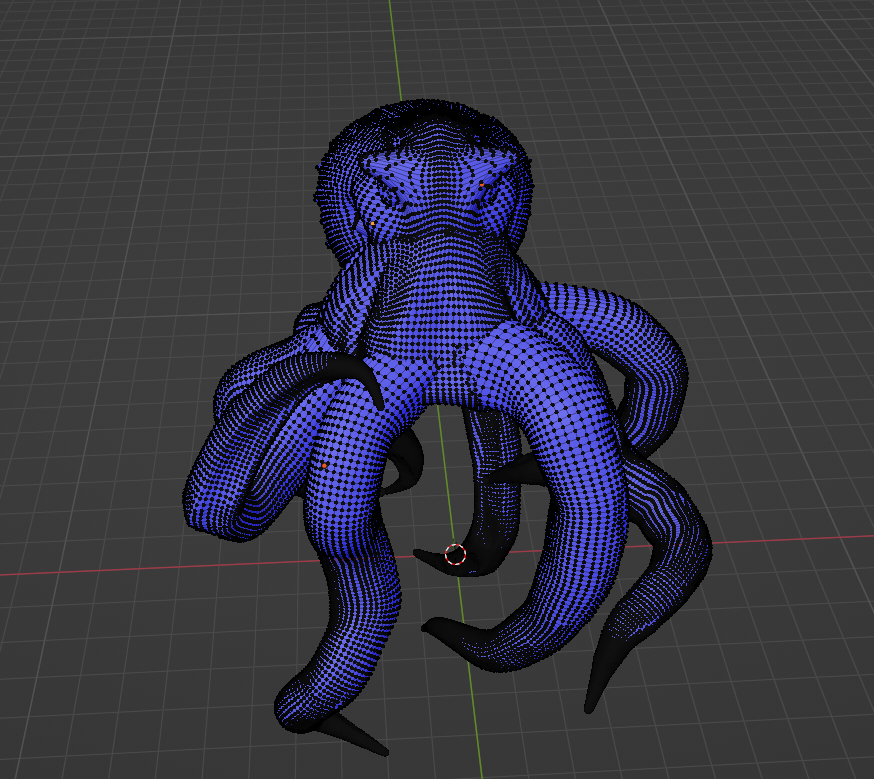Click the red-white 3D cursor circle
This screenshot has height=779, width=874.
click(455, 554)
